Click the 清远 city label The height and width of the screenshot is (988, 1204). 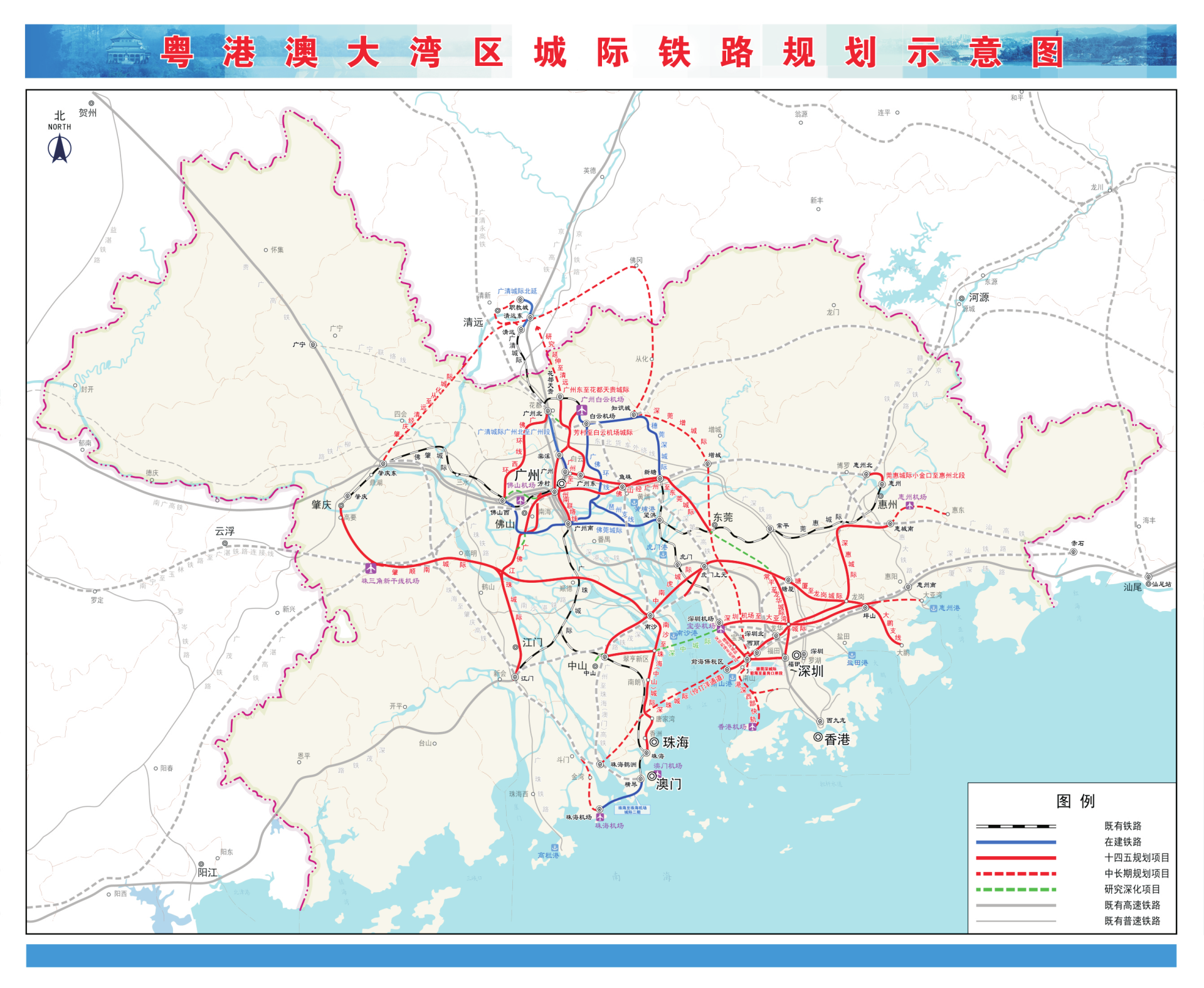(473, 322)
